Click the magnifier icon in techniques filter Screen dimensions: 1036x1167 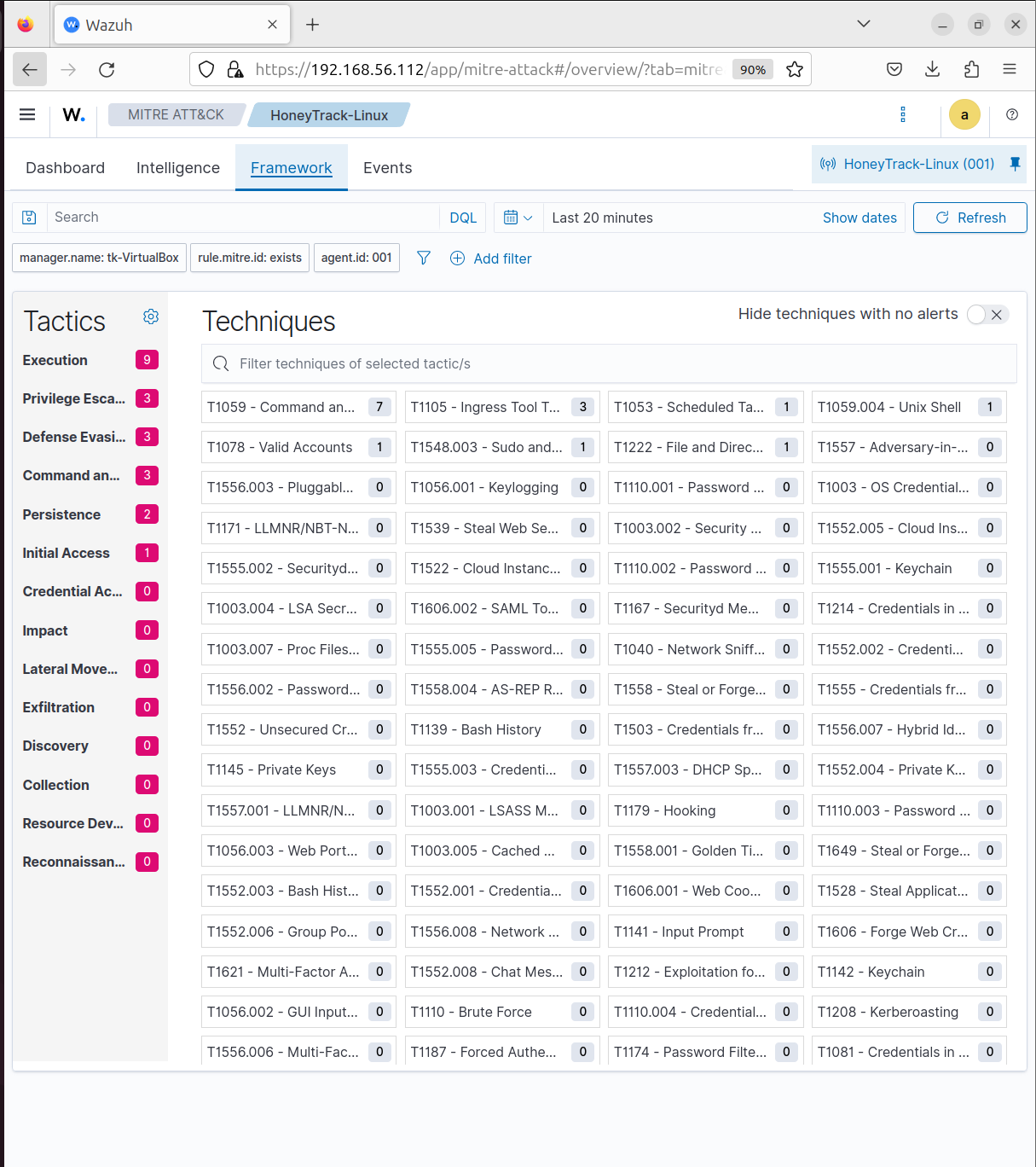click(221, 363)
